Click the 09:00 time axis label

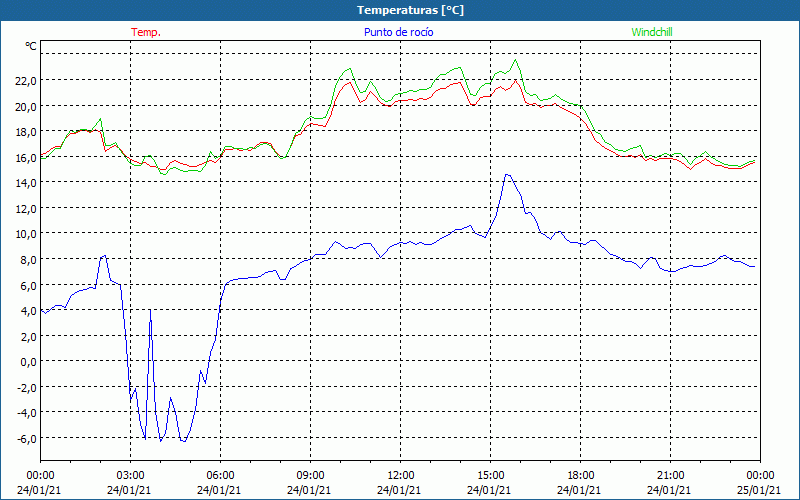pyautogui.click(x=310, y=476)
